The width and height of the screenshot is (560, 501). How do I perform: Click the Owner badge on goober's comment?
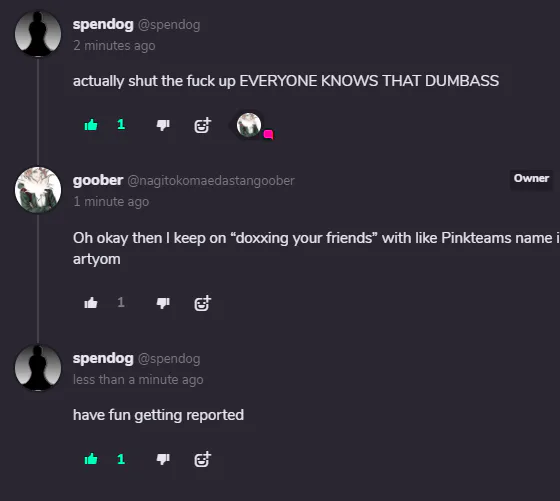click(x=531, y=178)
